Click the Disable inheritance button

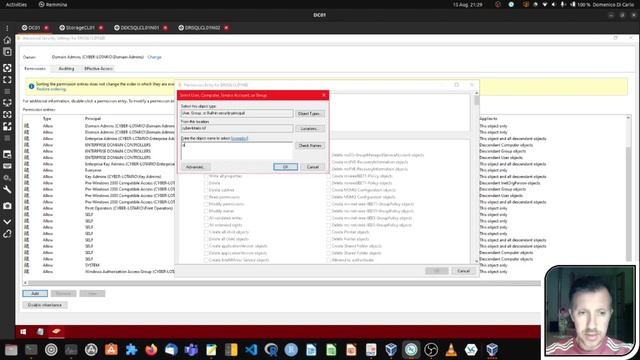[x=44, y=305]
